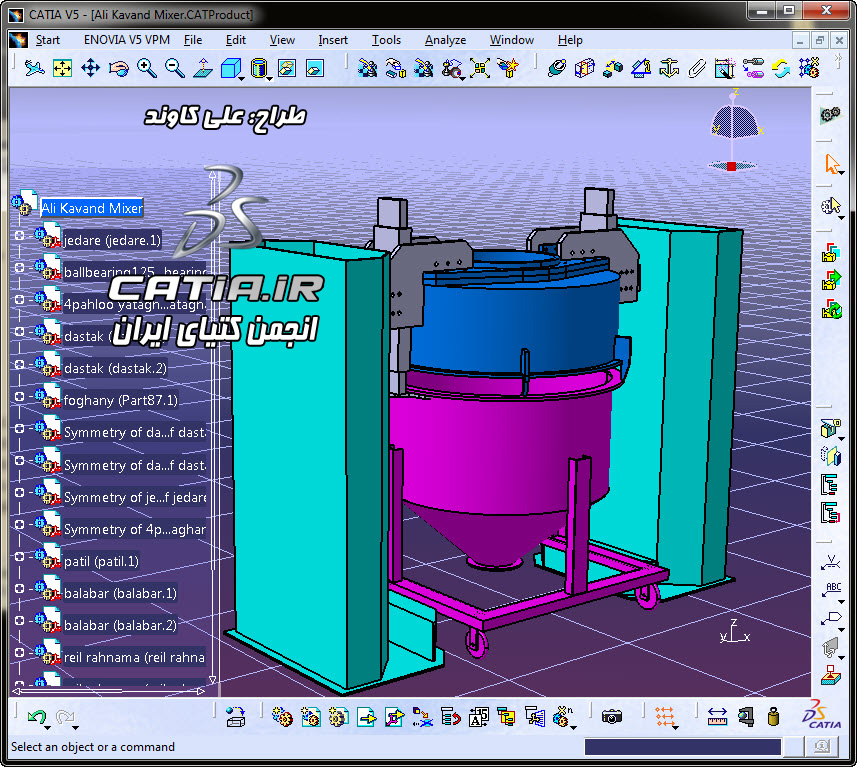Click the Normal View icon

pos(203,68)
